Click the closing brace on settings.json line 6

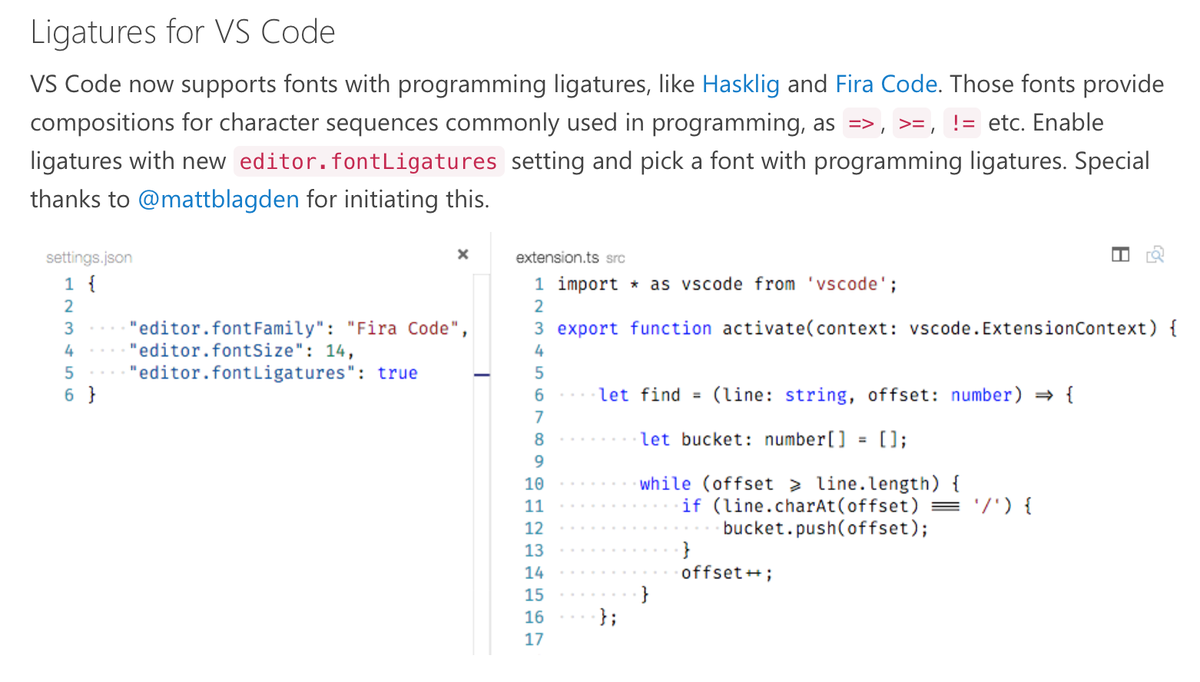click(x=92, y=395)
